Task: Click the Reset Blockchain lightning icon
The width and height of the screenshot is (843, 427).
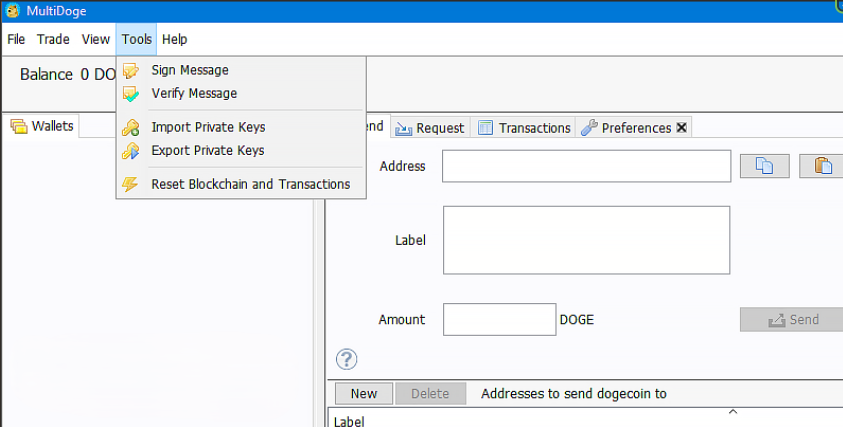Action: 130,184
